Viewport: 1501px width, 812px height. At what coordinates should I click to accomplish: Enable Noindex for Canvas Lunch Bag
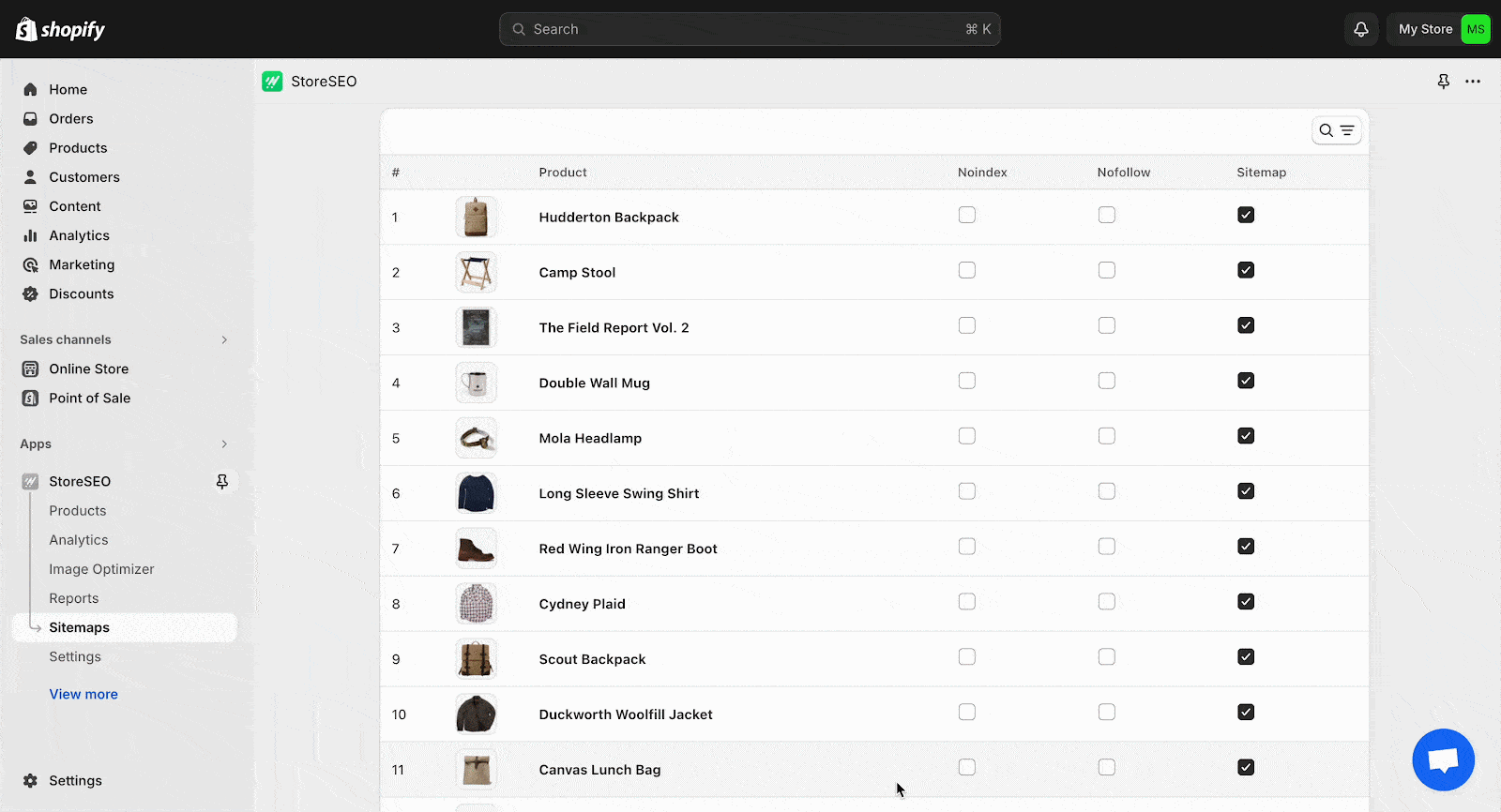coord(967,768)
